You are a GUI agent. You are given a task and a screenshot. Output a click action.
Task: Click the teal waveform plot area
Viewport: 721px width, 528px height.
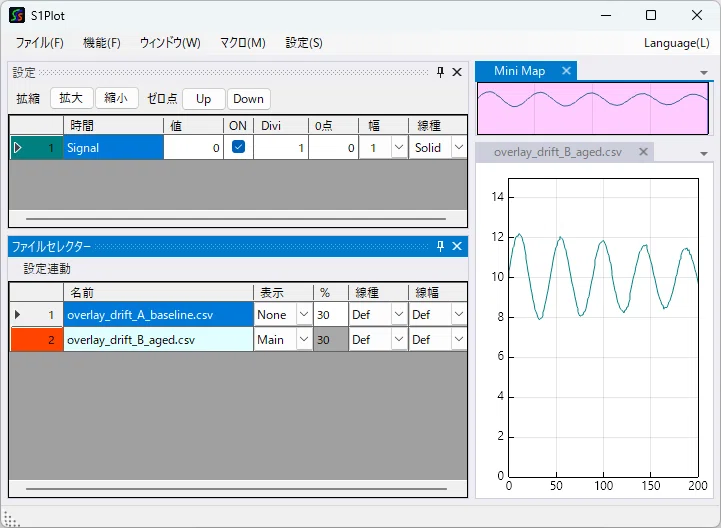tap(603, 327)
